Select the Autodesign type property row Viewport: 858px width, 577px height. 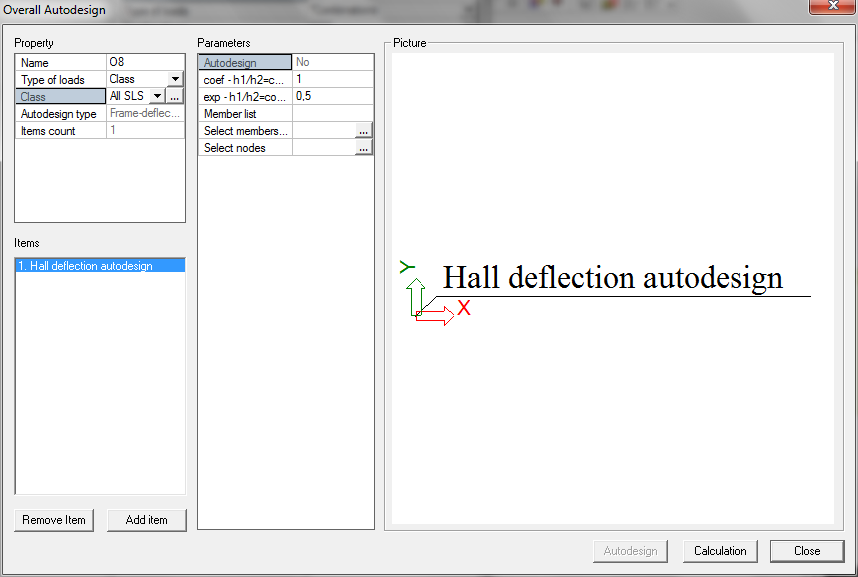(59, 114)
